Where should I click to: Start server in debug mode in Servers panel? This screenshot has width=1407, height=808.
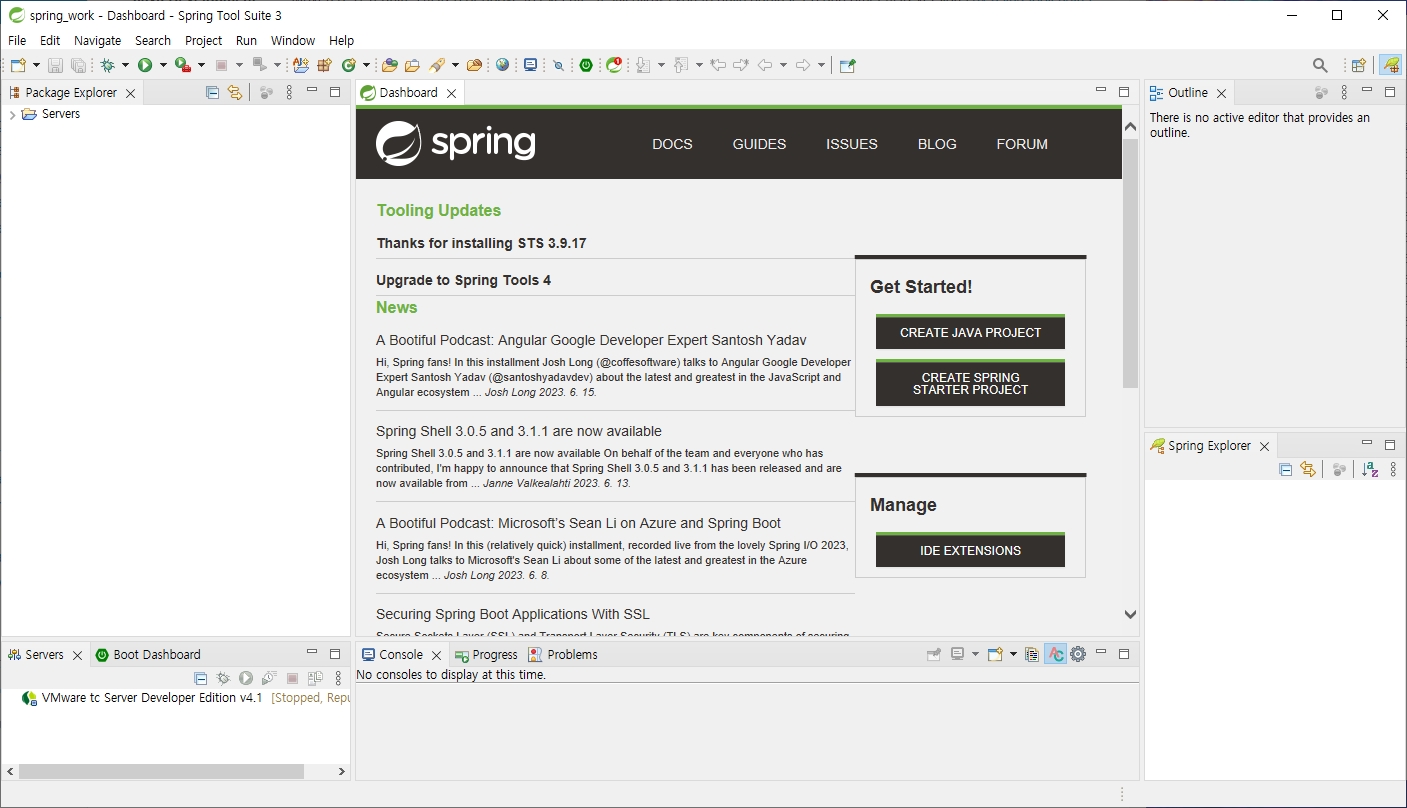pyautogui.click(x=223, y=678)
